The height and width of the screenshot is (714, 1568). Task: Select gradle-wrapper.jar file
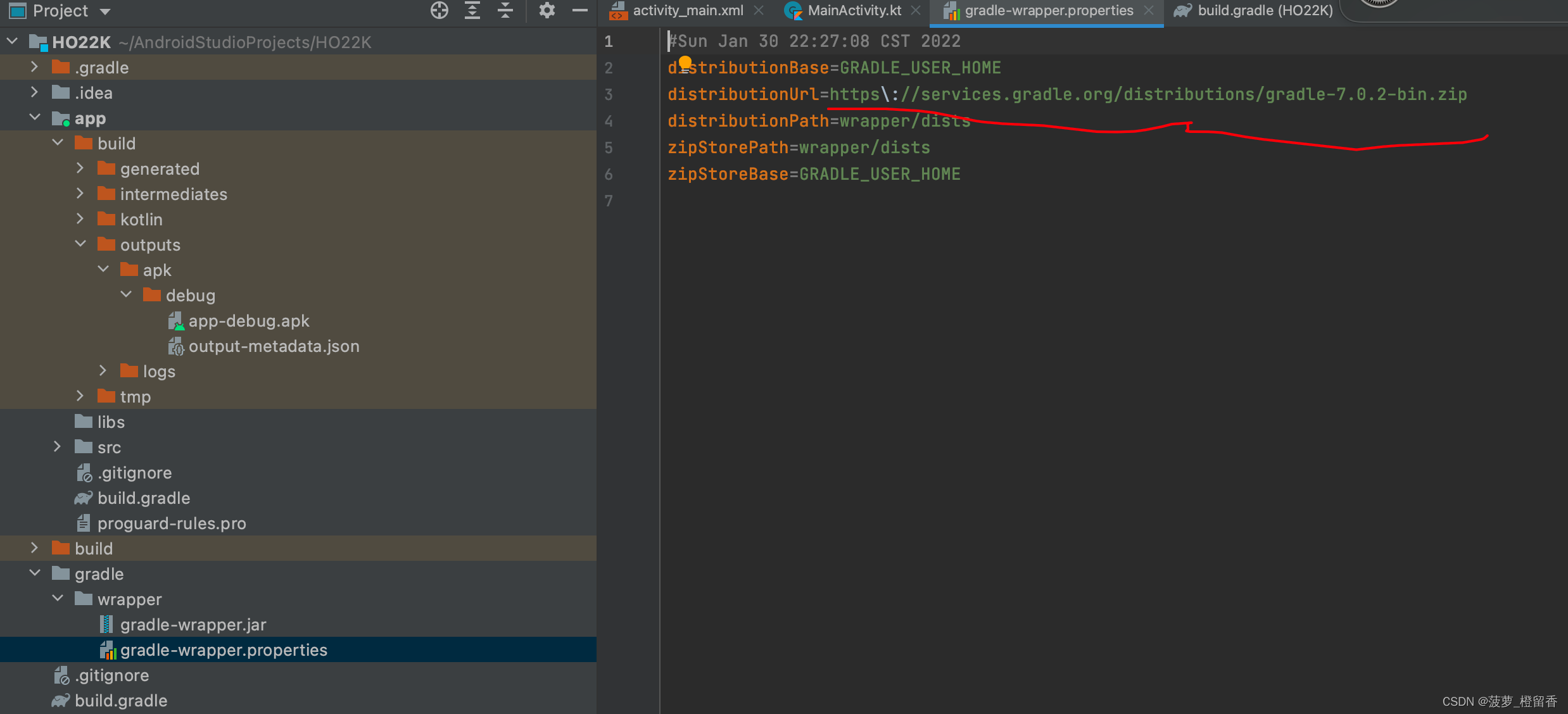click(193, 625)
